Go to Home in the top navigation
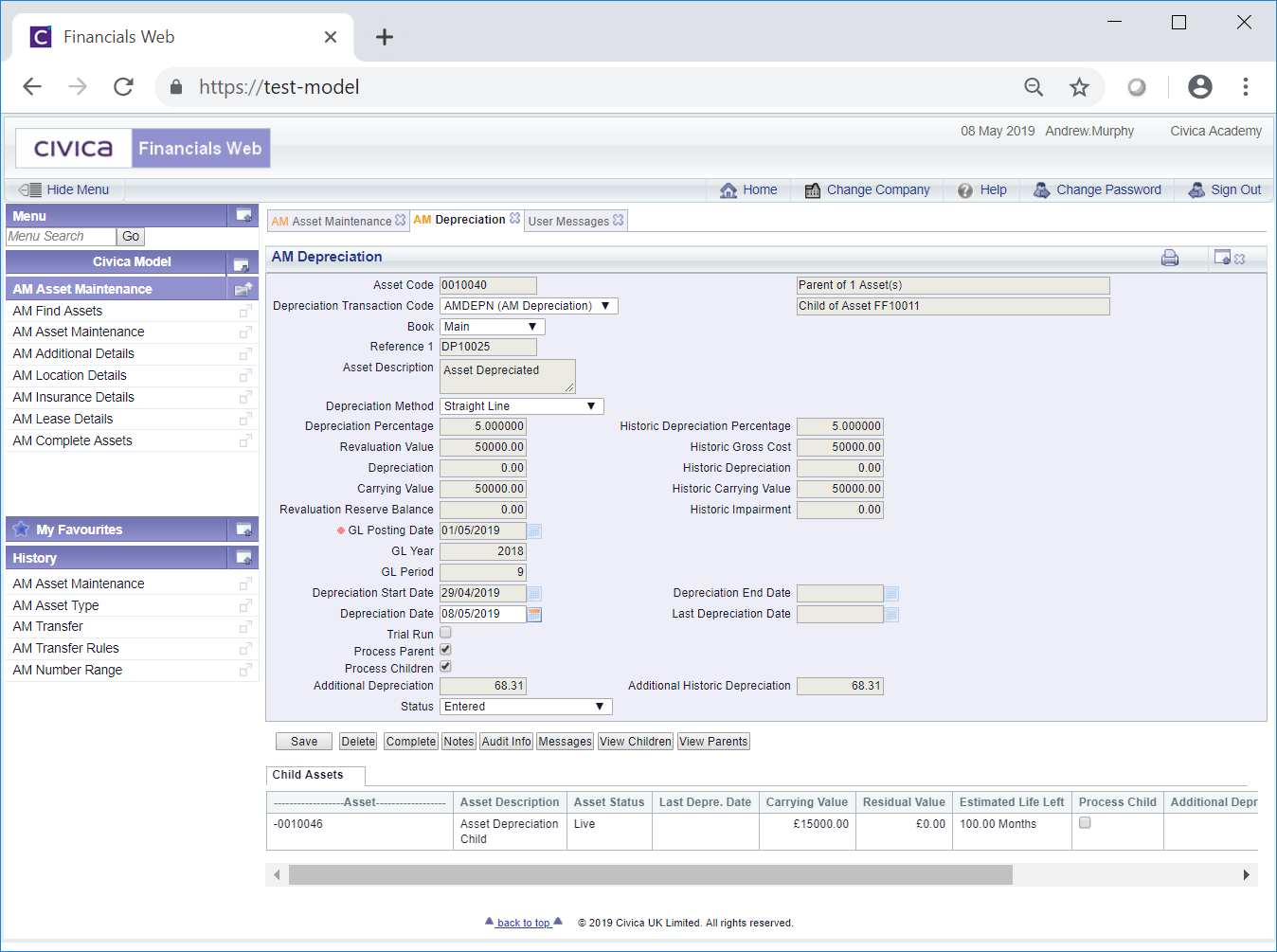The height and width of the screenshot is (952, 1277). [x=748, y=190]
